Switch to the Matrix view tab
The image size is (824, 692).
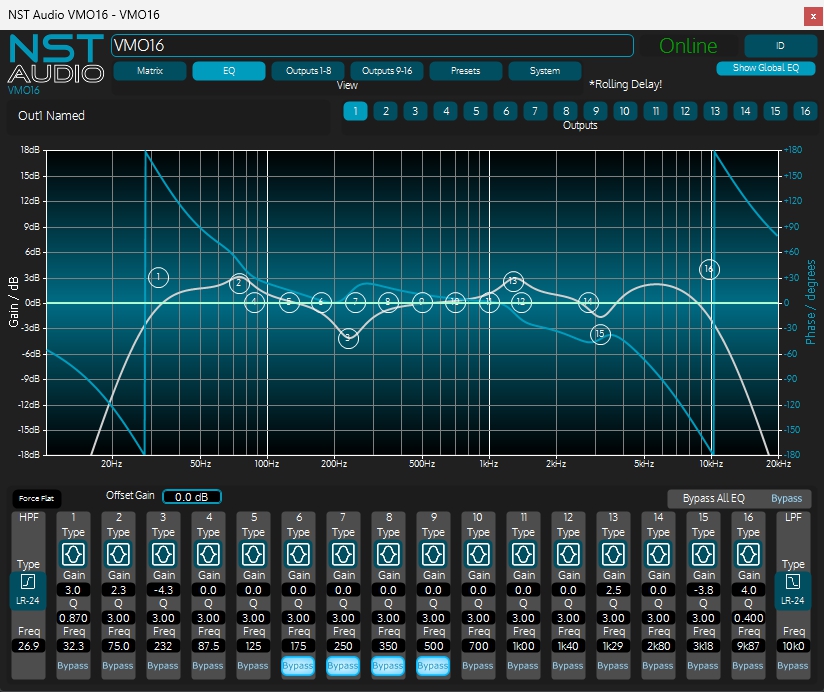coord(150,71)
